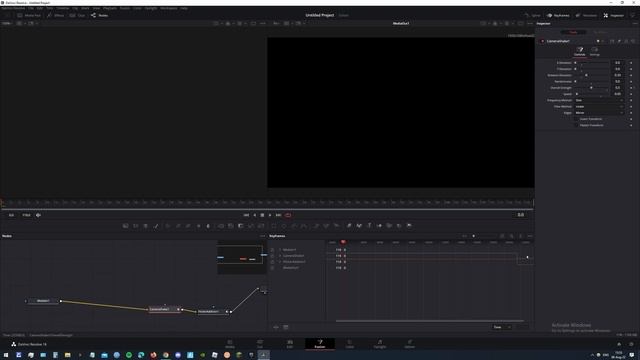Toggle the Spline panel button
Viewport: 640px width, 360px height.
pyautogui.click(x=533, y=16)
